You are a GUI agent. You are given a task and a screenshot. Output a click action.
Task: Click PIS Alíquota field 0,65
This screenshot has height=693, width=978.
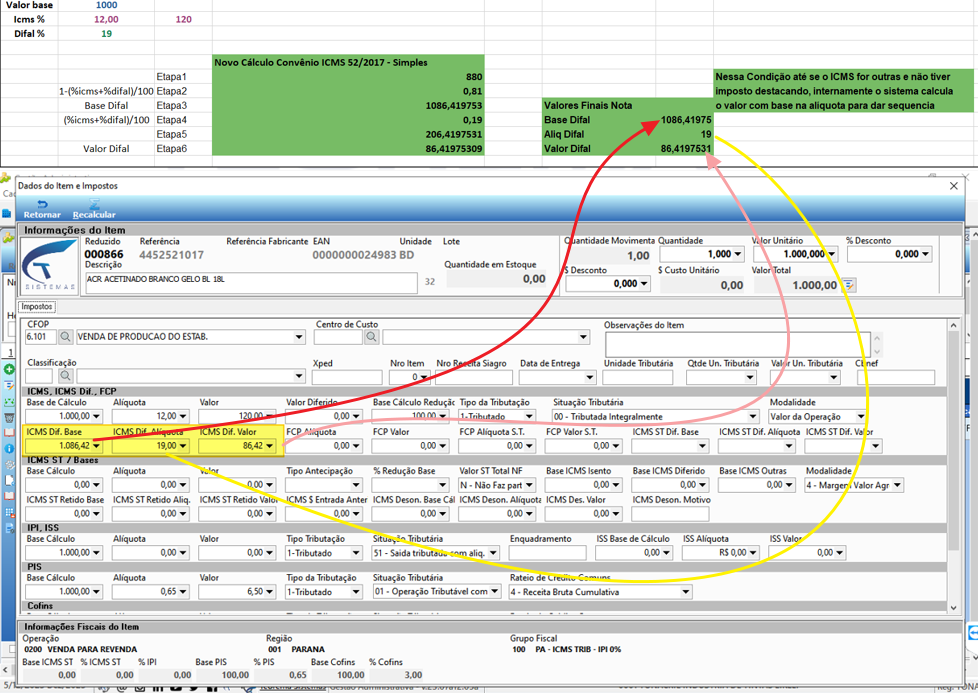click(x=150, y=591)
